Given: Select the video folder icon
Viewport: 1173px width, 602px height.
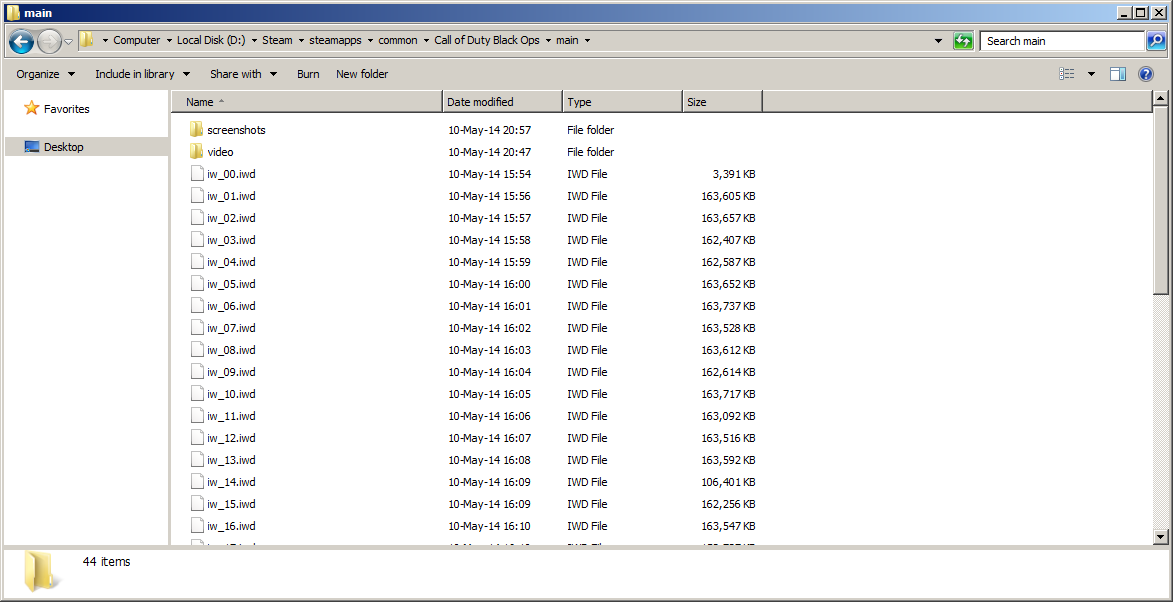Looking at the screenshot, I should click(x=196, y=152).
